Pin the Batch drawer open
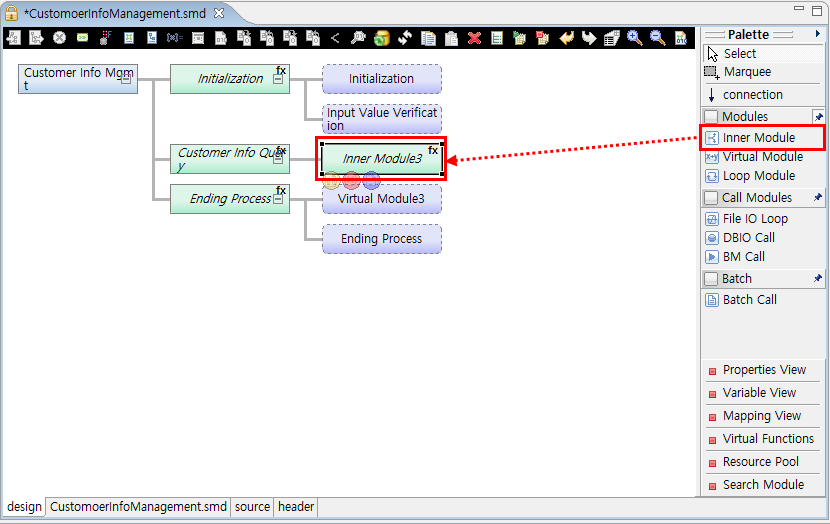This screenshot has width=830, height=524. tap(818, 278)
